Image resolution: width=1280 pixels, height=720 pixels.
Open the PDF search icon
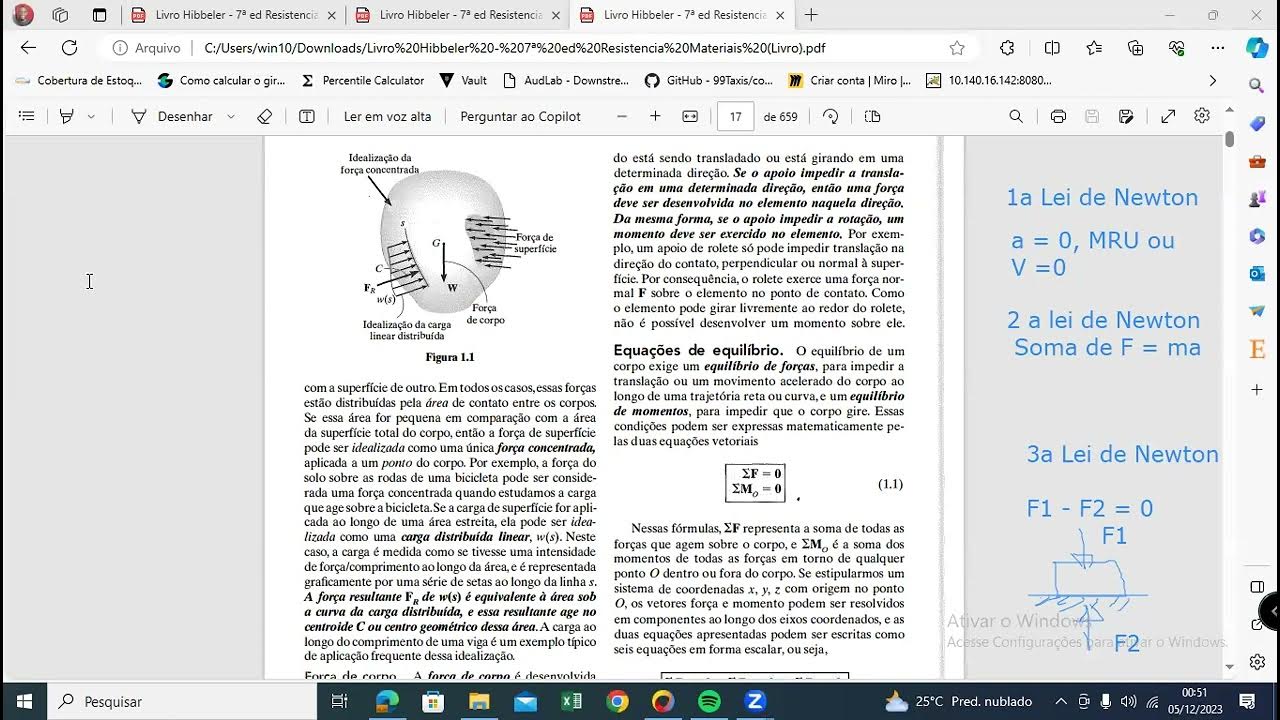(x=1015, y=116)
